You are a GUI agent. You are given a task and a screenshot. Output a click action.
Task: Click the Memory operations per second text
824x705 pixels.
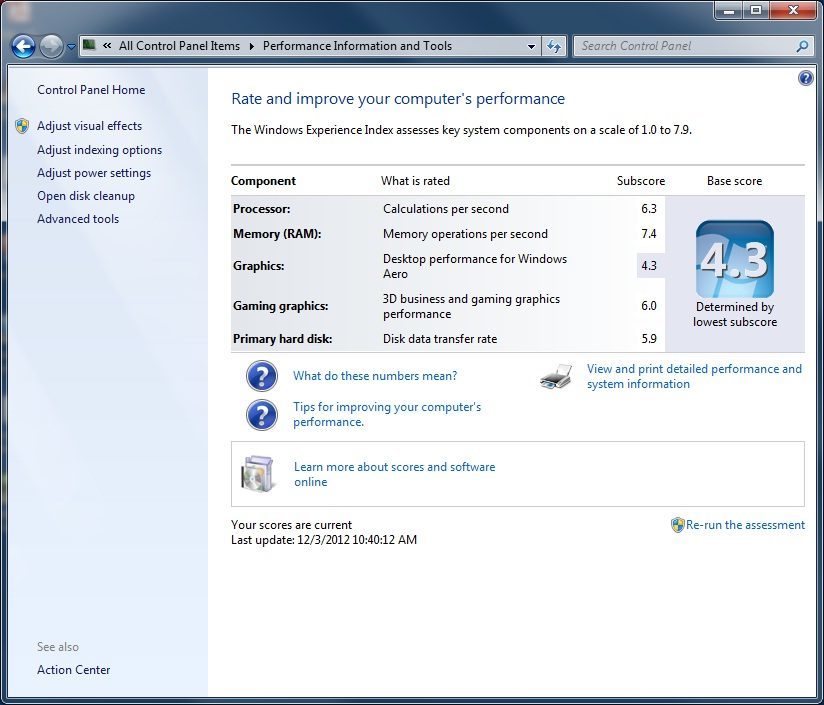coord(465,234)
